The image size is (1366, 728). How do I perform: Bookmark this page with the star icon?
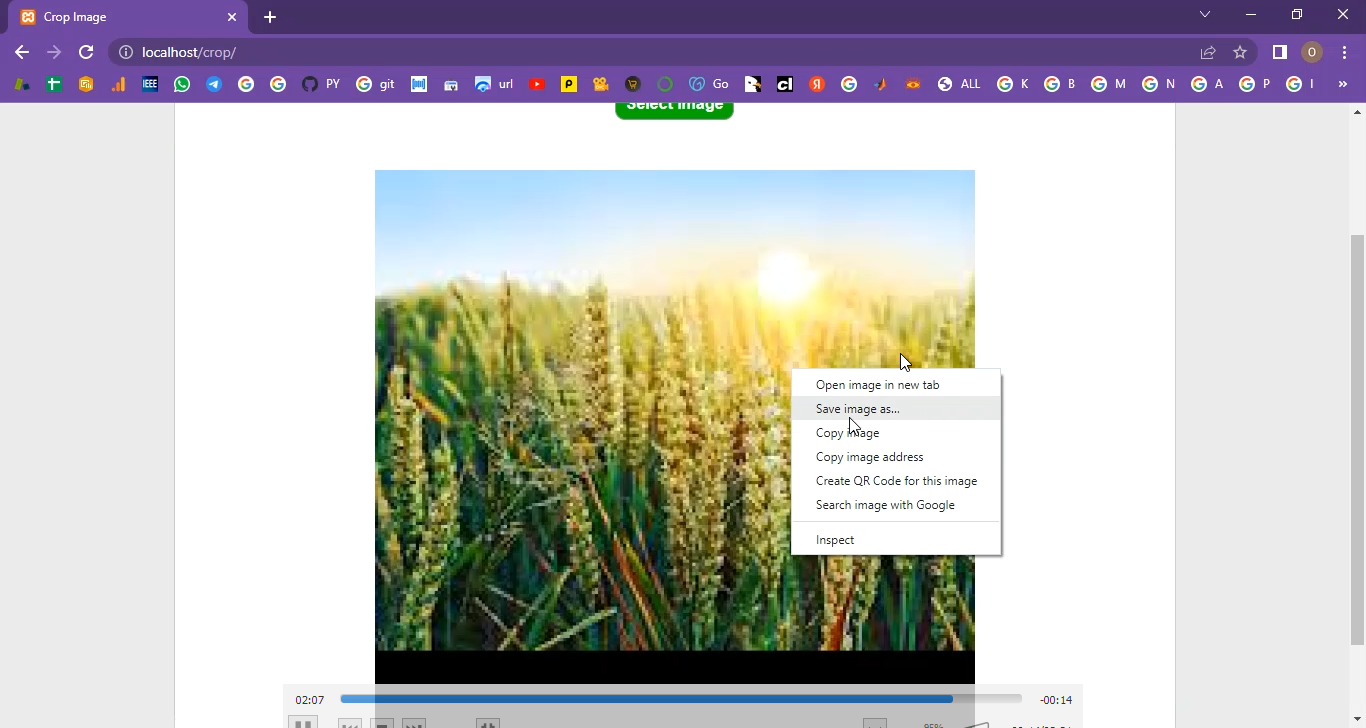click(x=1240, y=52)
